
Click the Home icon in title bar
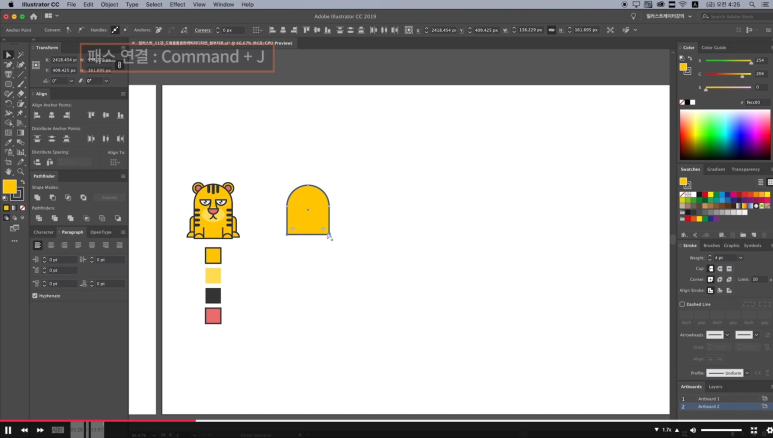(x=34, y=16)
